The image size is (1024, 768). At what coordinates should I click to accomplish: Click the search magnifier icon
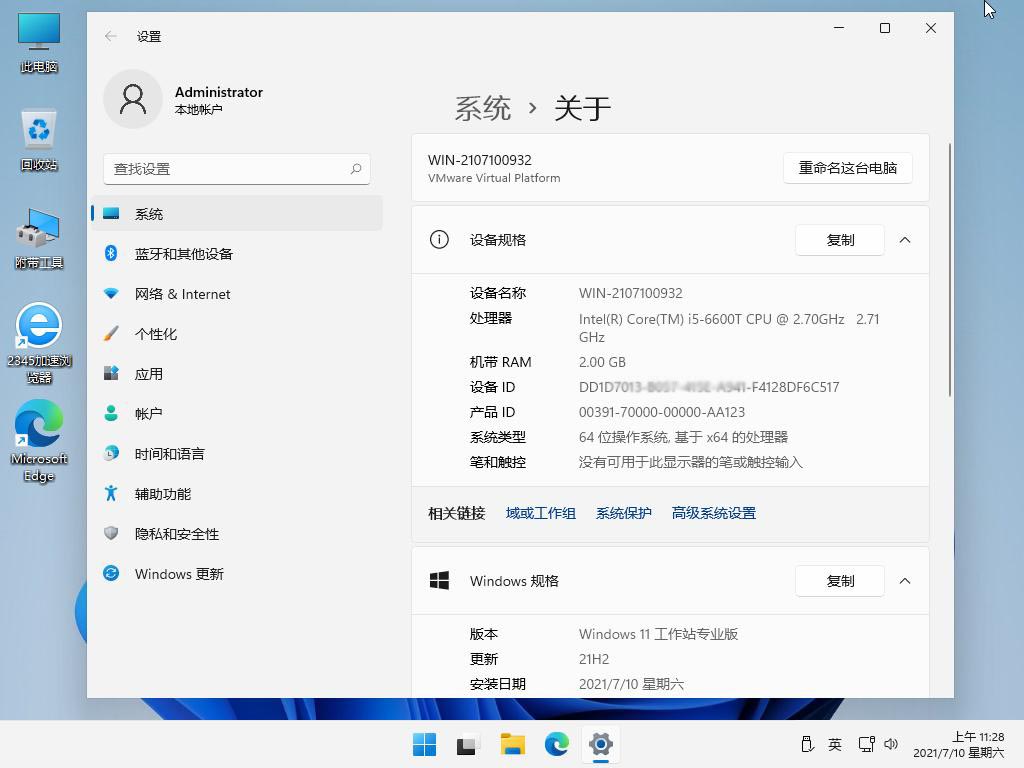tap(356, 169)
